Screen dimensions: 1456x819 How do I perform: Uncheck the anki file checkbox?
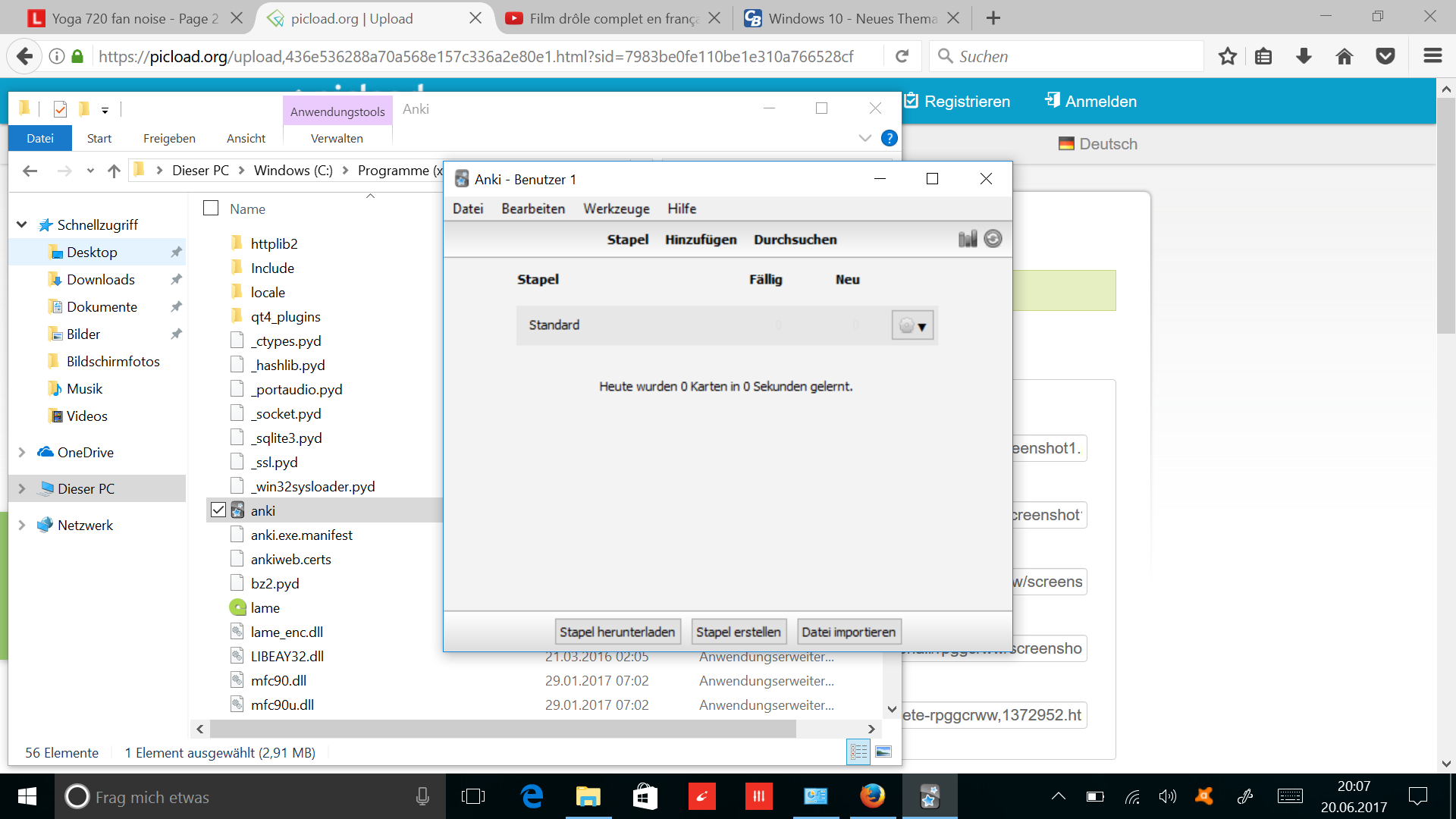[x=218, y=510]
